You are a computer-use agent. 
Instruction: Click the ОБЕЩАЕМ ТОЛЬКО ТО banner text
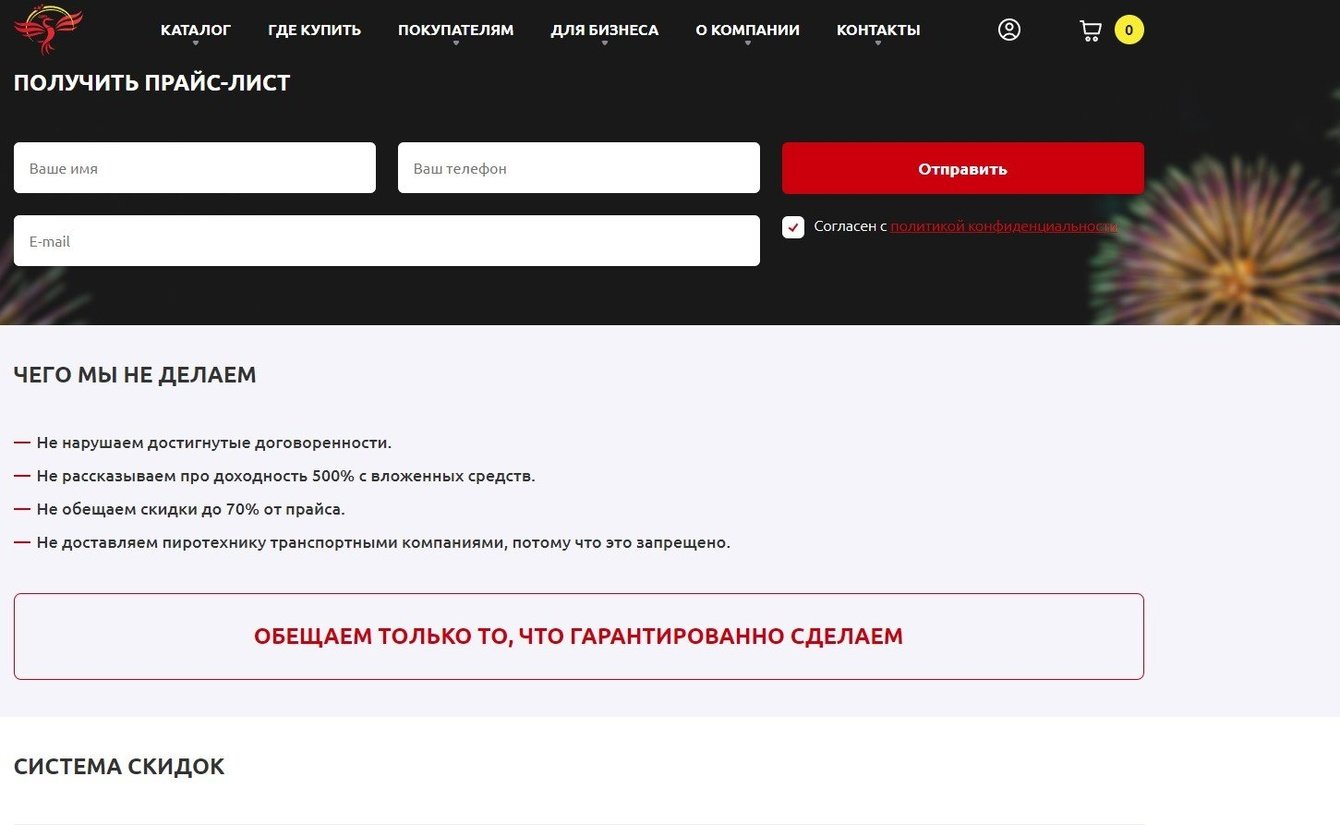coord(579,637)
